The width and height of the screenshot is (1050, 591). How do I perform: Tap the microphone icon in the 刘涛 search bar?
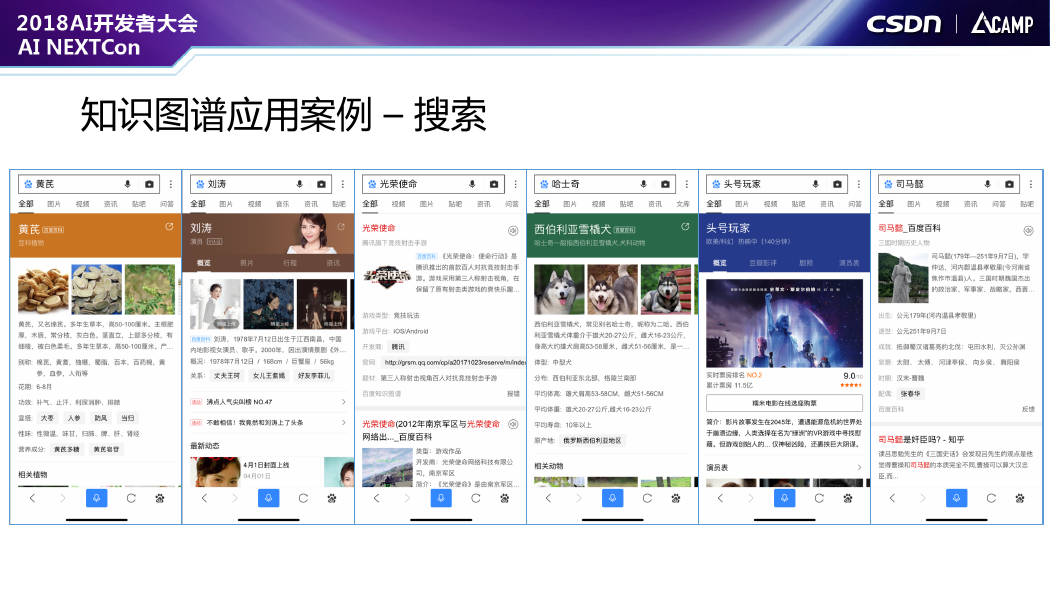point(299,184)
